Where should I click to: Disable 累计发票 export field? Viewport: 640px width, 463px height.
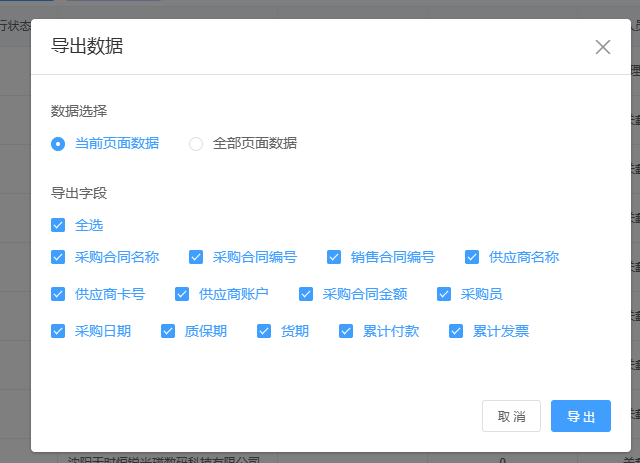(x=457, y=331)
